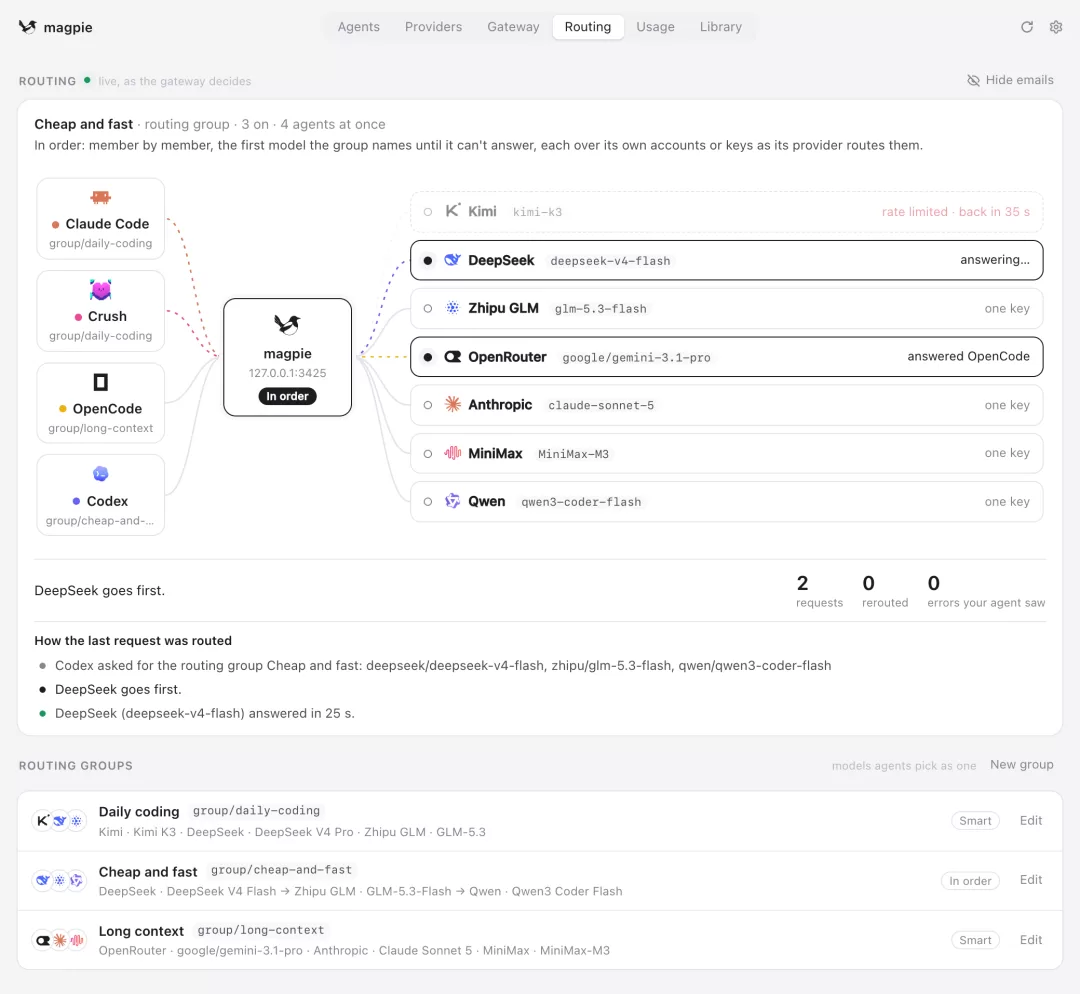Click the DeepSeek whale logo
The image size is (1080, 994).
453,260
